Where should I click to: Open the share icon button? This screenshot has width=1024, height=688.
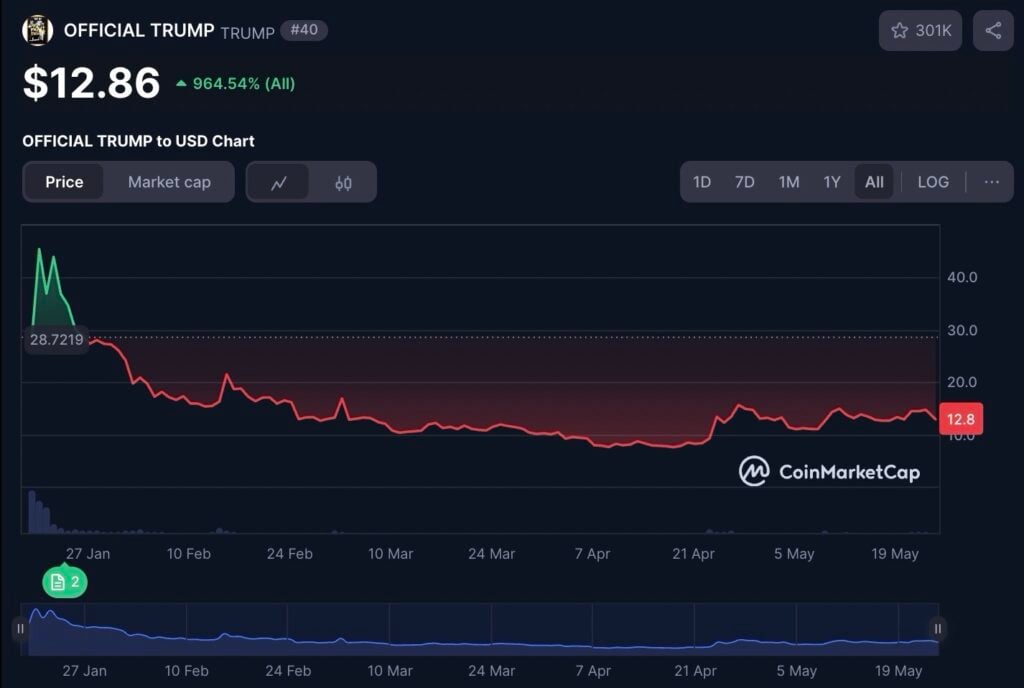click(993, 31)
